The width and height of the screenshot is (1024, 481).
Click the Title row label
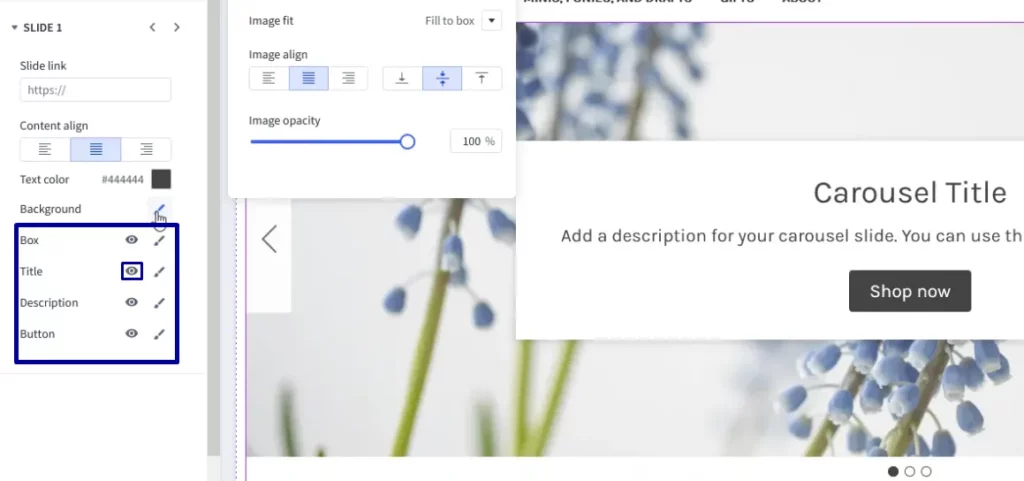point(31,272)
